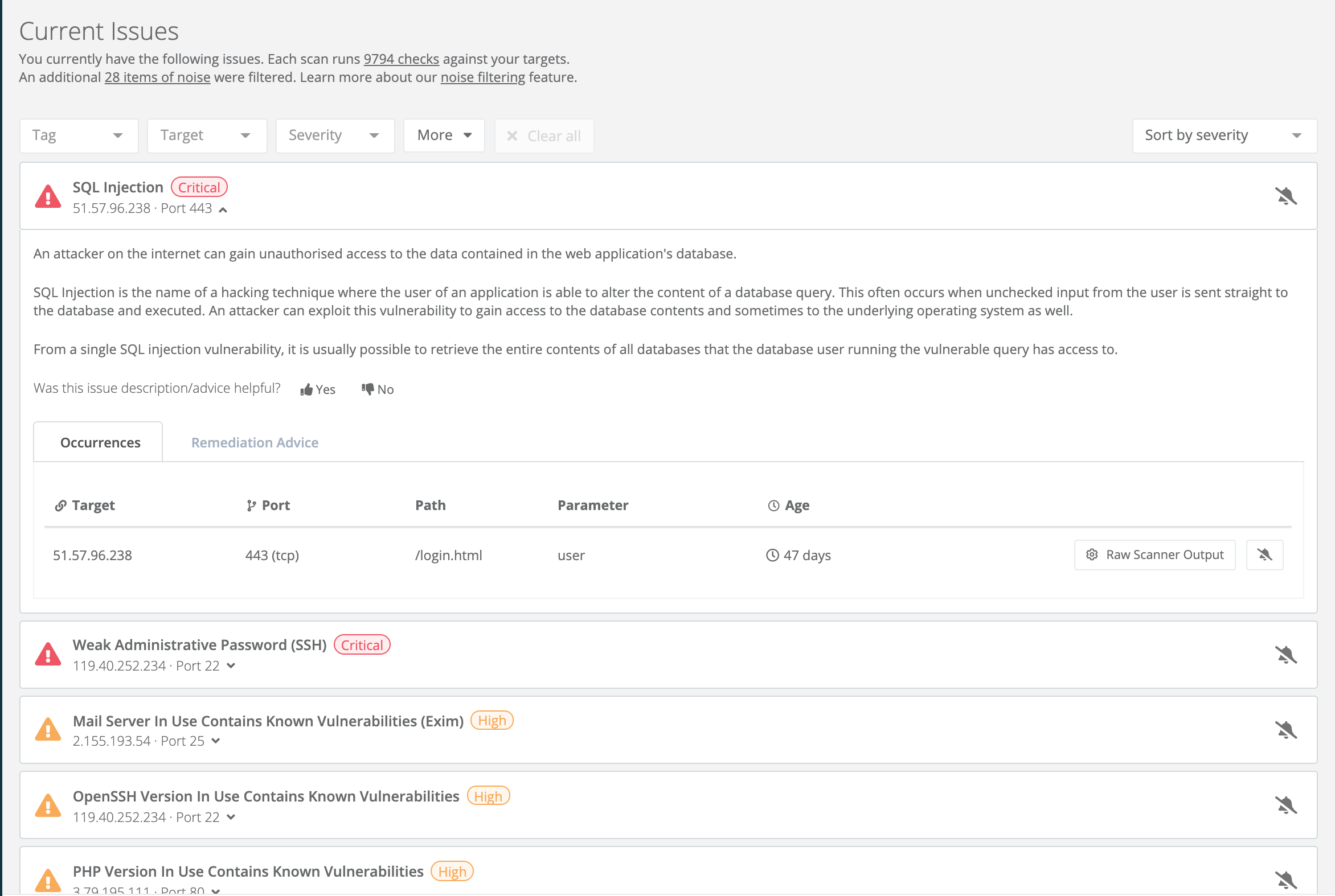1335x896 pixels.
Task: Select the Occurrences tab
Action: click(100, 442)
